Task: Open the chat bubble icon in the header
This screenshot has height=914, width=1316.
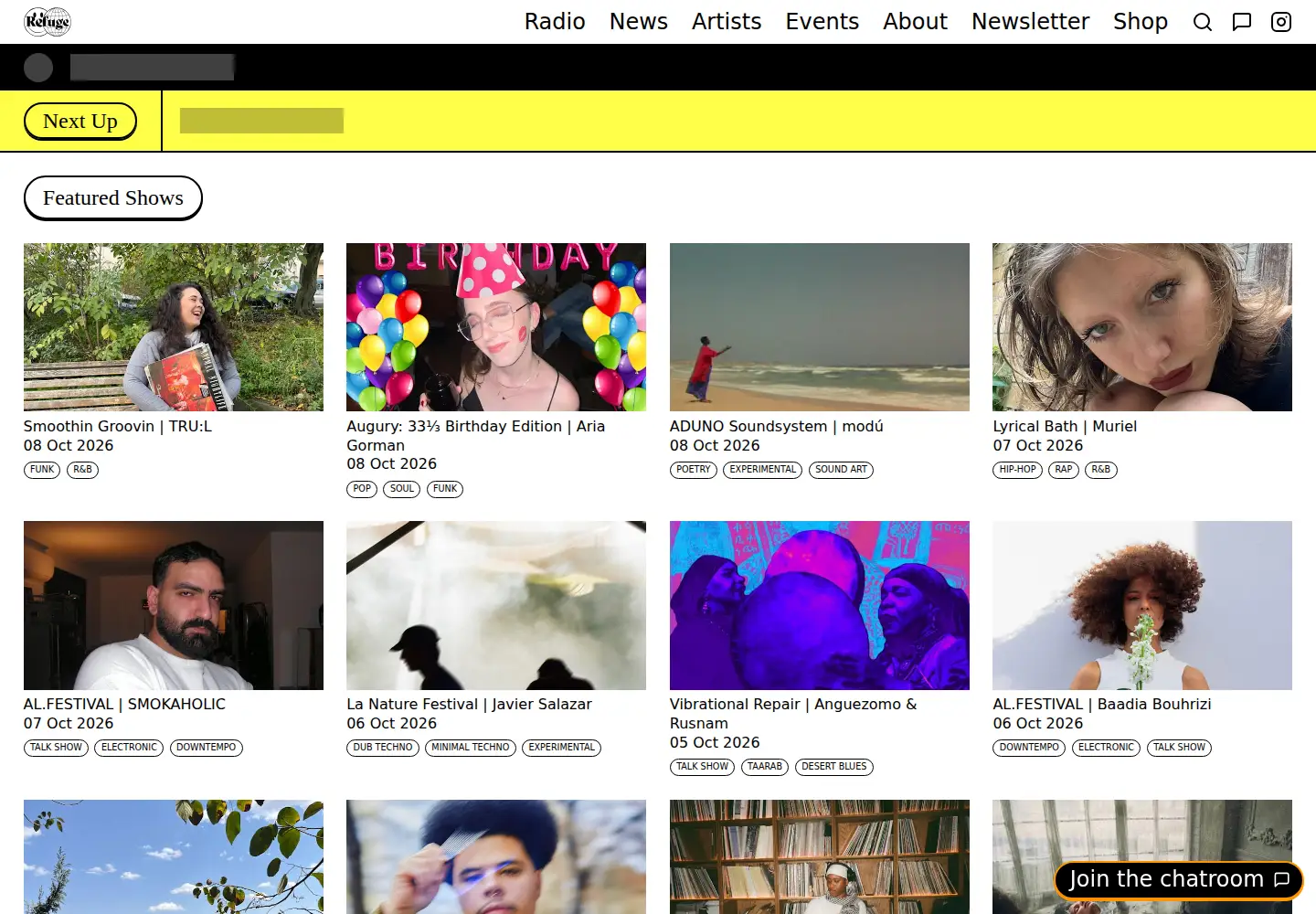Action: 1242,22
